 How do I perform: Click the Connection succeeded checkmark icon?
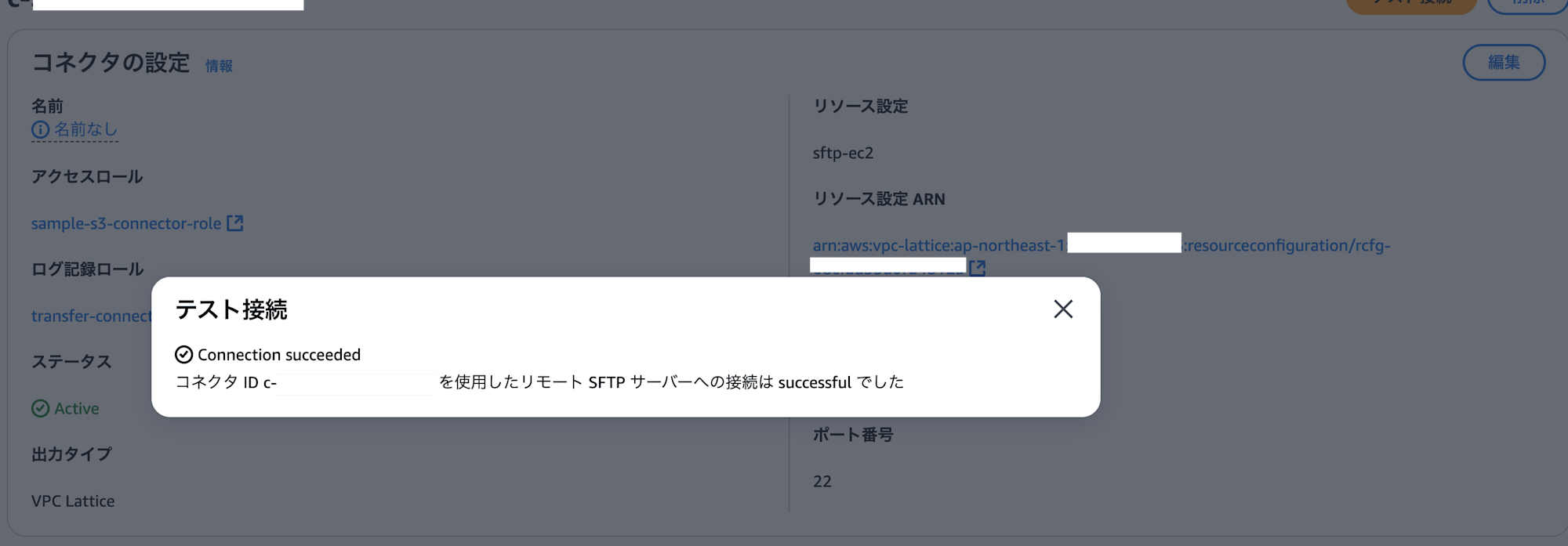pyautogui.click(x=183, y=355)
